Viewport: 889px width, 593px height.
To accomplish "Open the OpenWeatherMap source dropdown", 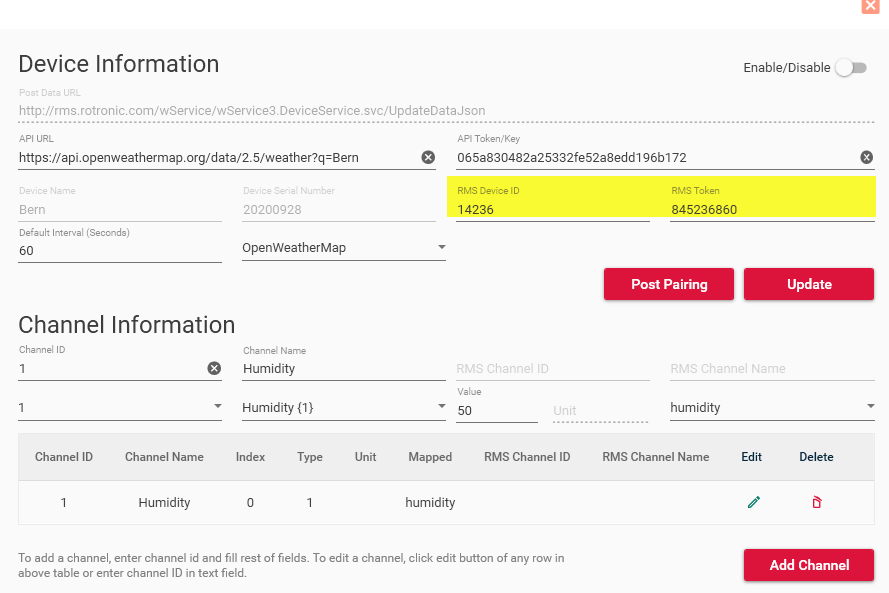I will click(344, 248).
